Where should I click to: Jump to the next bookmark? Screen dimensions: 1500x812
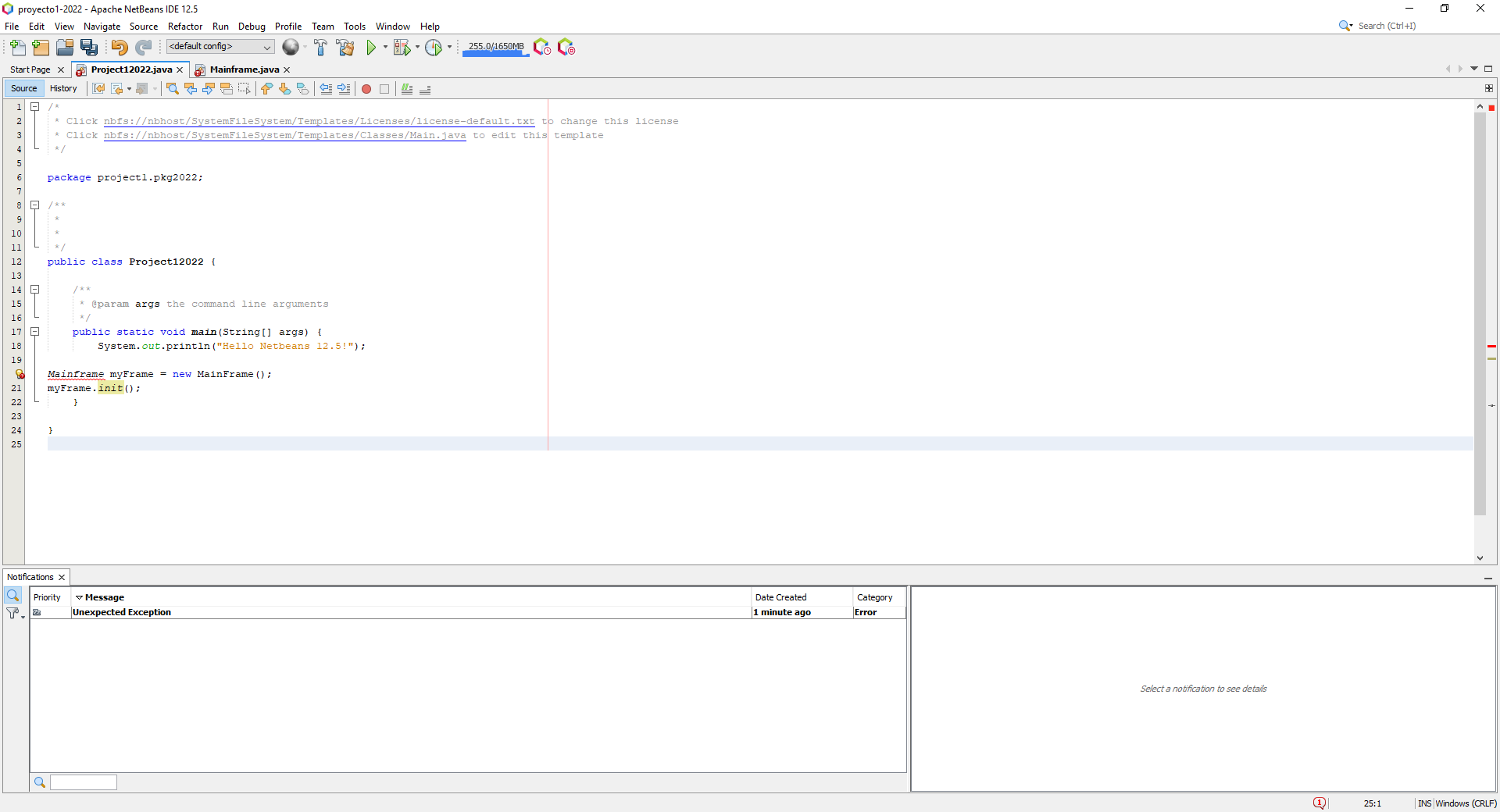[285, 88]
